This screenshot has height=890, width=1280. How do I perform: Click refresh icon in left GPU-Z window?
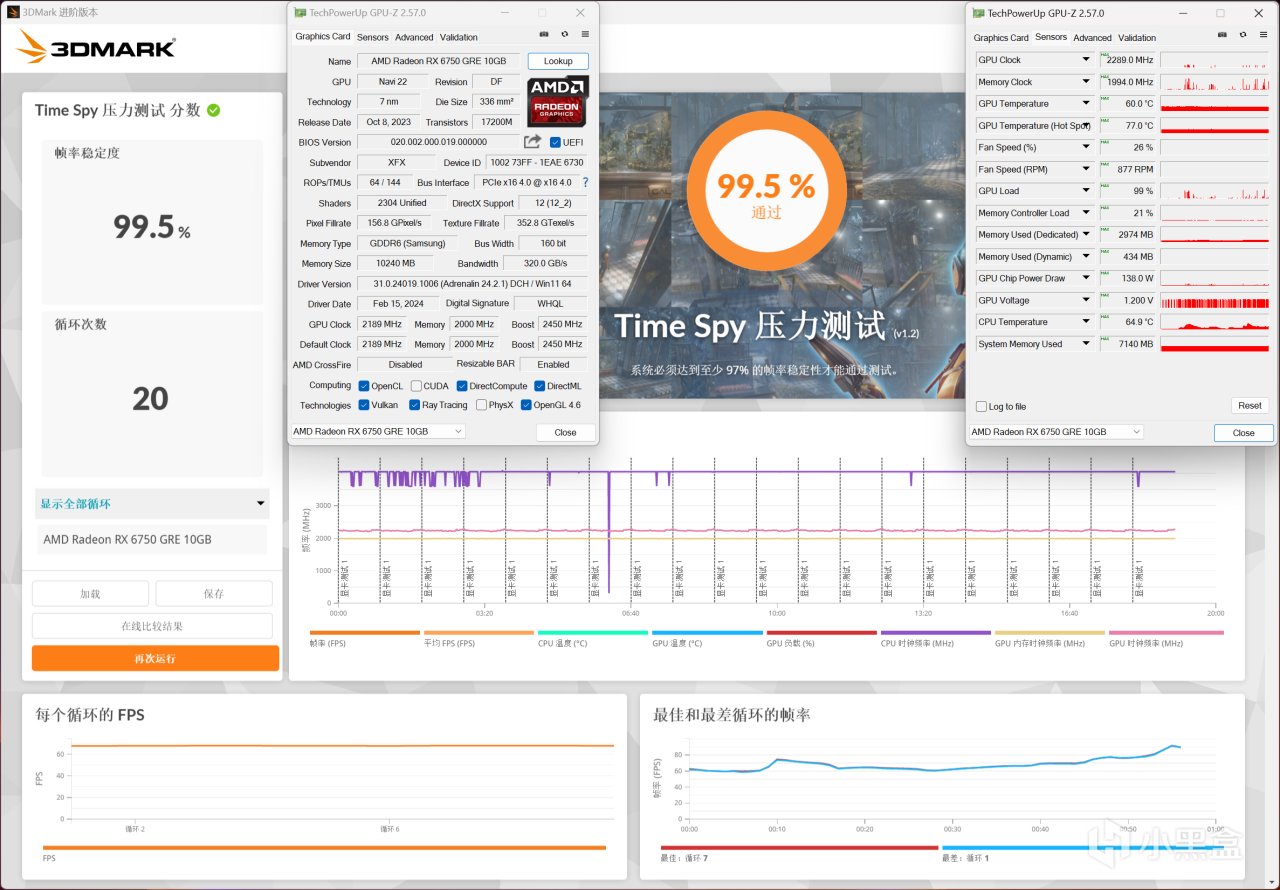point(565,34)
